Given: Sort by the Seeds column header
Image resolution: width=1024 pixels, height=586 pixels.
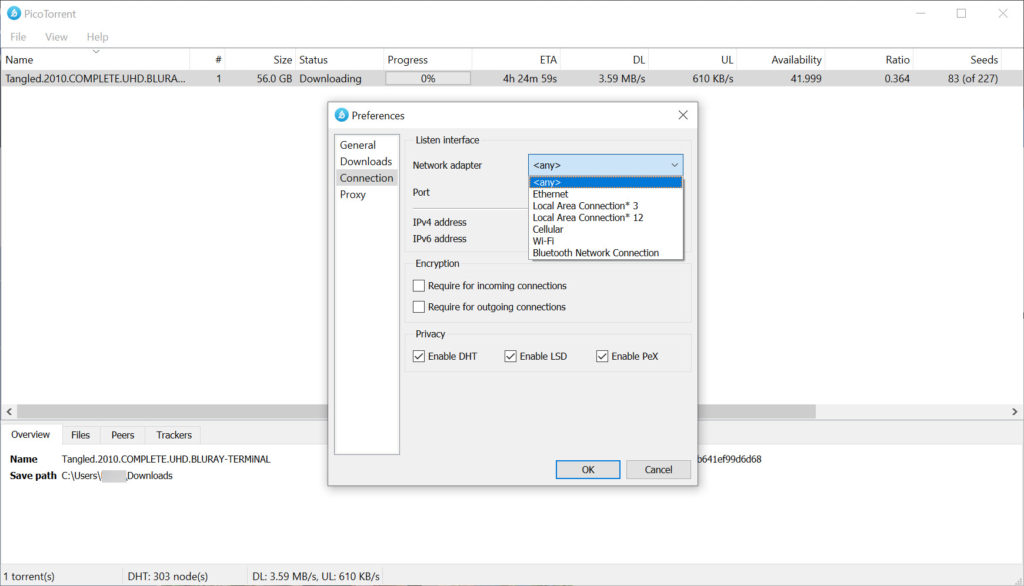Looking at the screenshot, I should coord(957,59).
